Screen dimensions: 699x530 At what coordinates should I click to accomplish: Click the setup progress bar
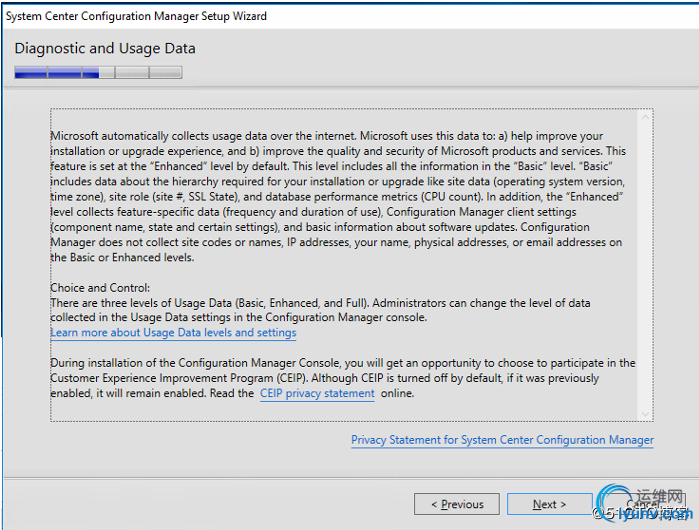(98, 72)
